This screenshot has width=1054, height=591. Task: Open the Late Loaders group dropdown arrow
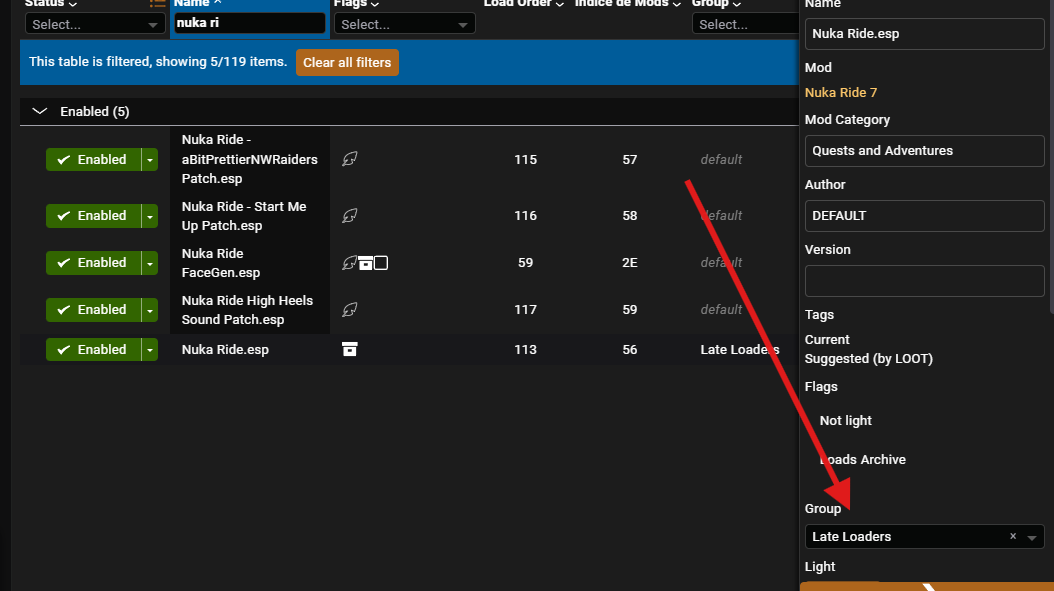point(1032,537)
